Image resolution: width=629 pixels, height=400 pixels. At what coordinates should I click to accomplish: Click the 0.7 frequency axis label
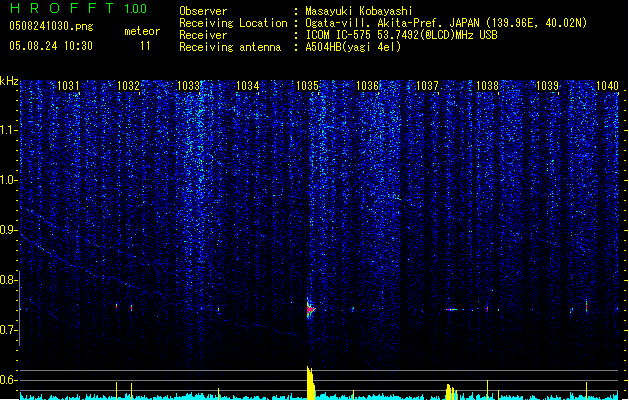pos(8,330)
